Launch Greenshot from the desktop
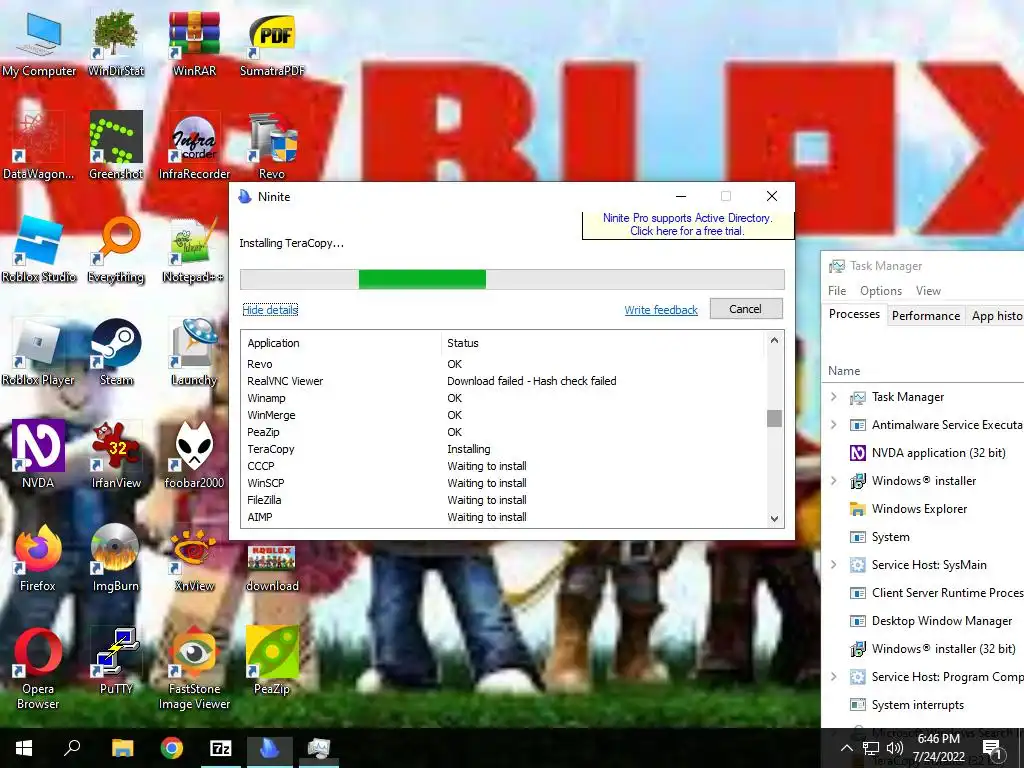1024x768 pixels. 116,146
